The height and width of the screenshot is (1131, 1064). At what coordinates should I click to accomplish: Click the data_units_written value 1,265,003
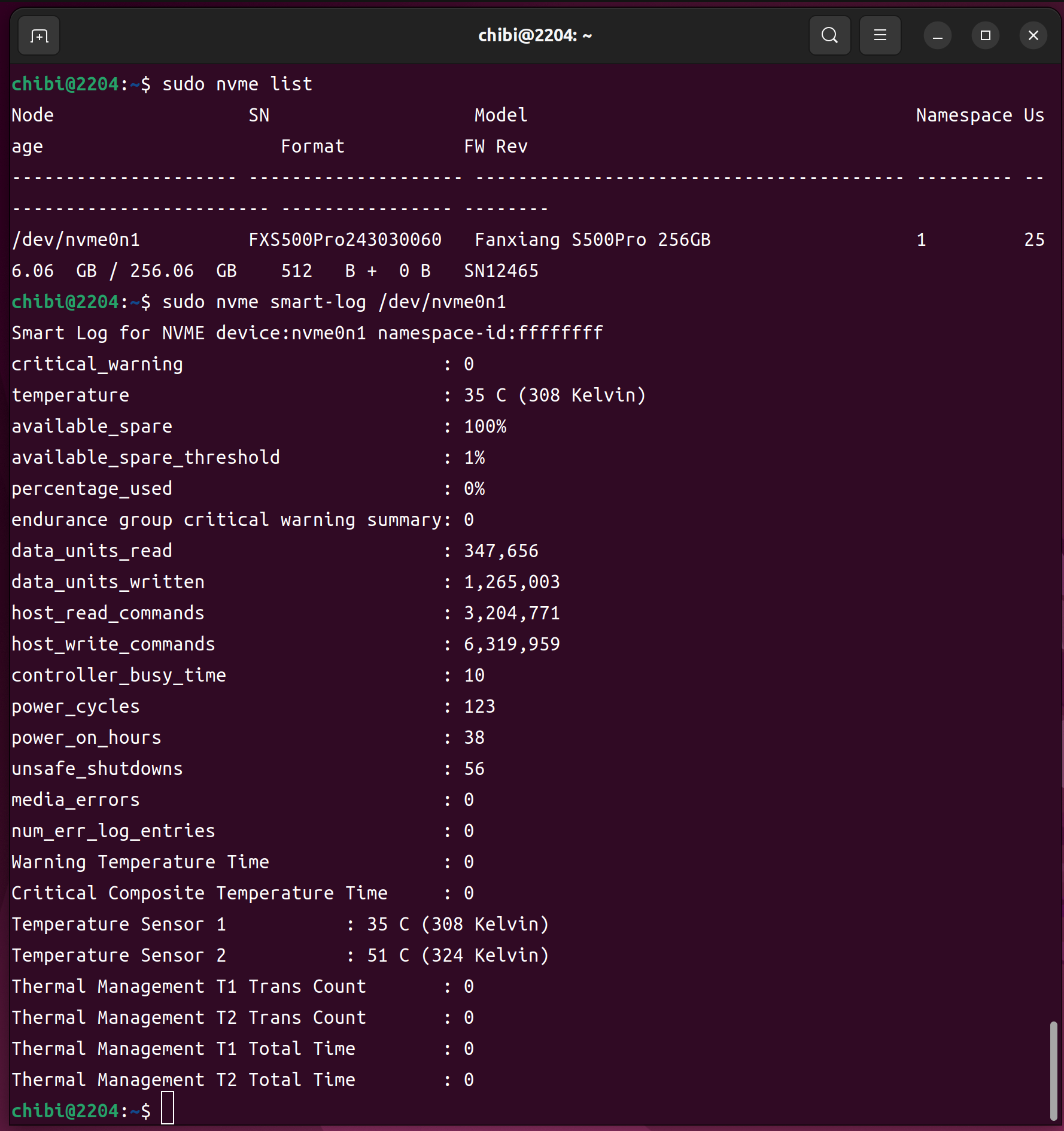512,582
